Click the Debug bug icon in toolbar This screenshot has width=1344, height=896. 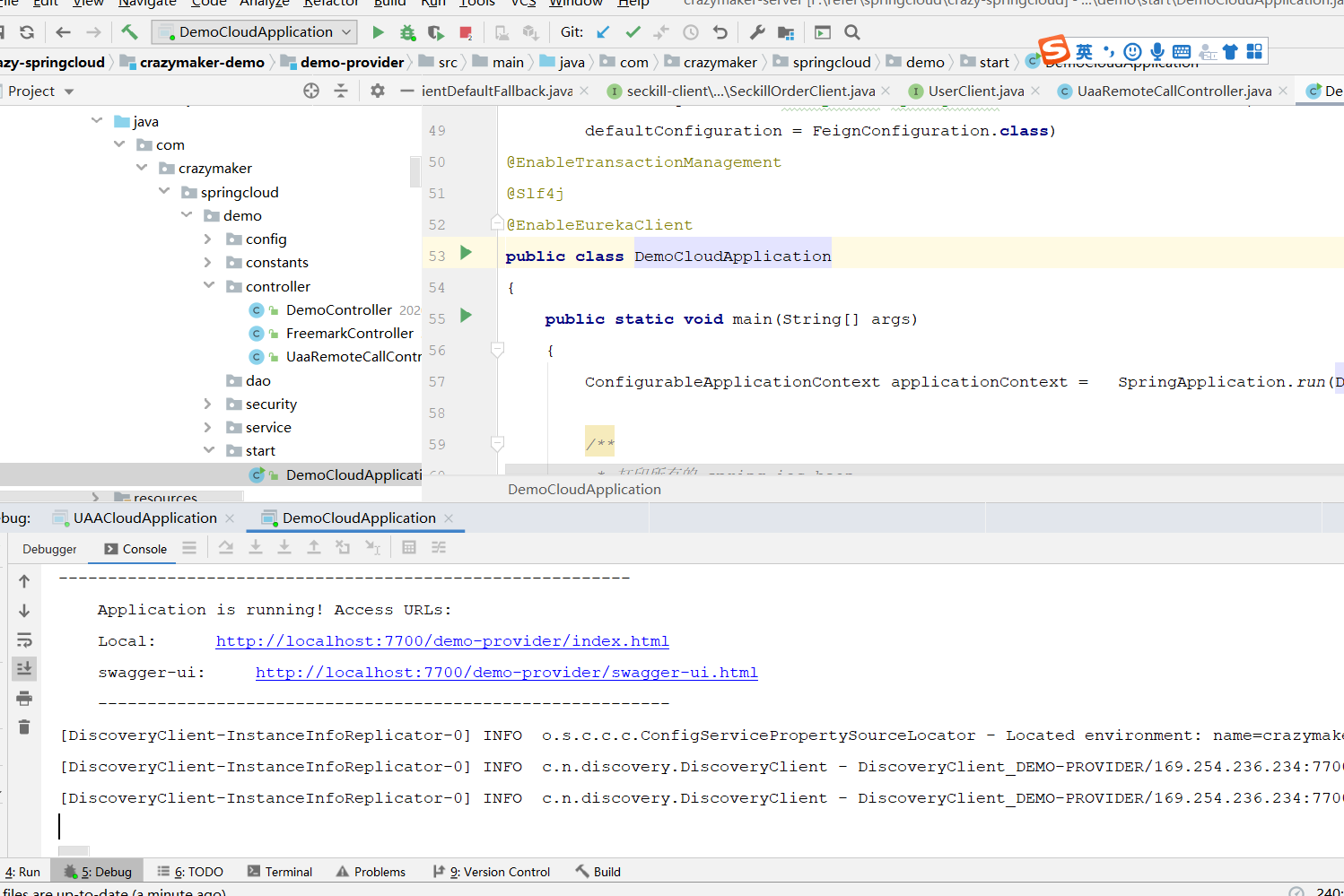[x=407, y=32]
